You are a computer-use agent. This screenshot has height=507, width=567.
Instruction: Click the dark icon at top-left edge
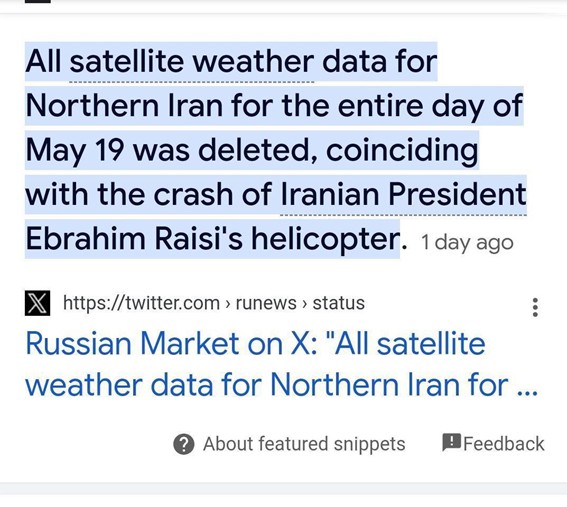point(38,1)
